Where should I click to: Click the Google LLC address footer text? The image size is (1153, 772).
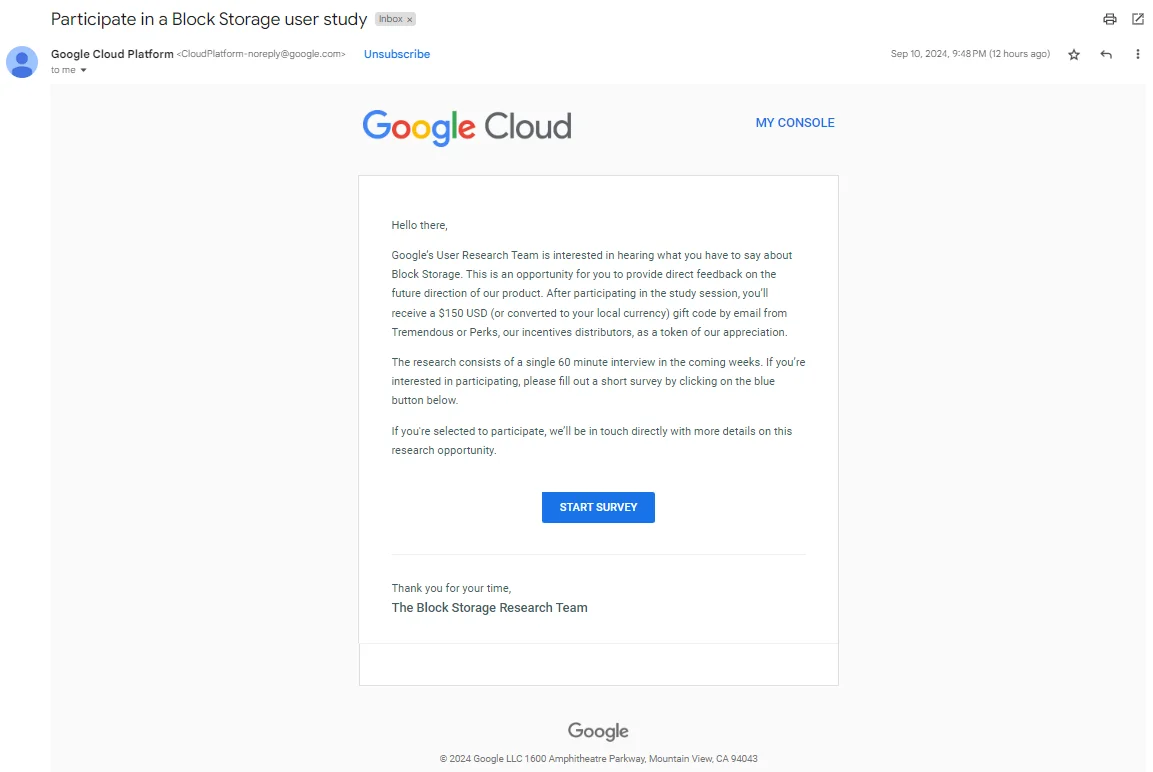(x=599, y=759)
